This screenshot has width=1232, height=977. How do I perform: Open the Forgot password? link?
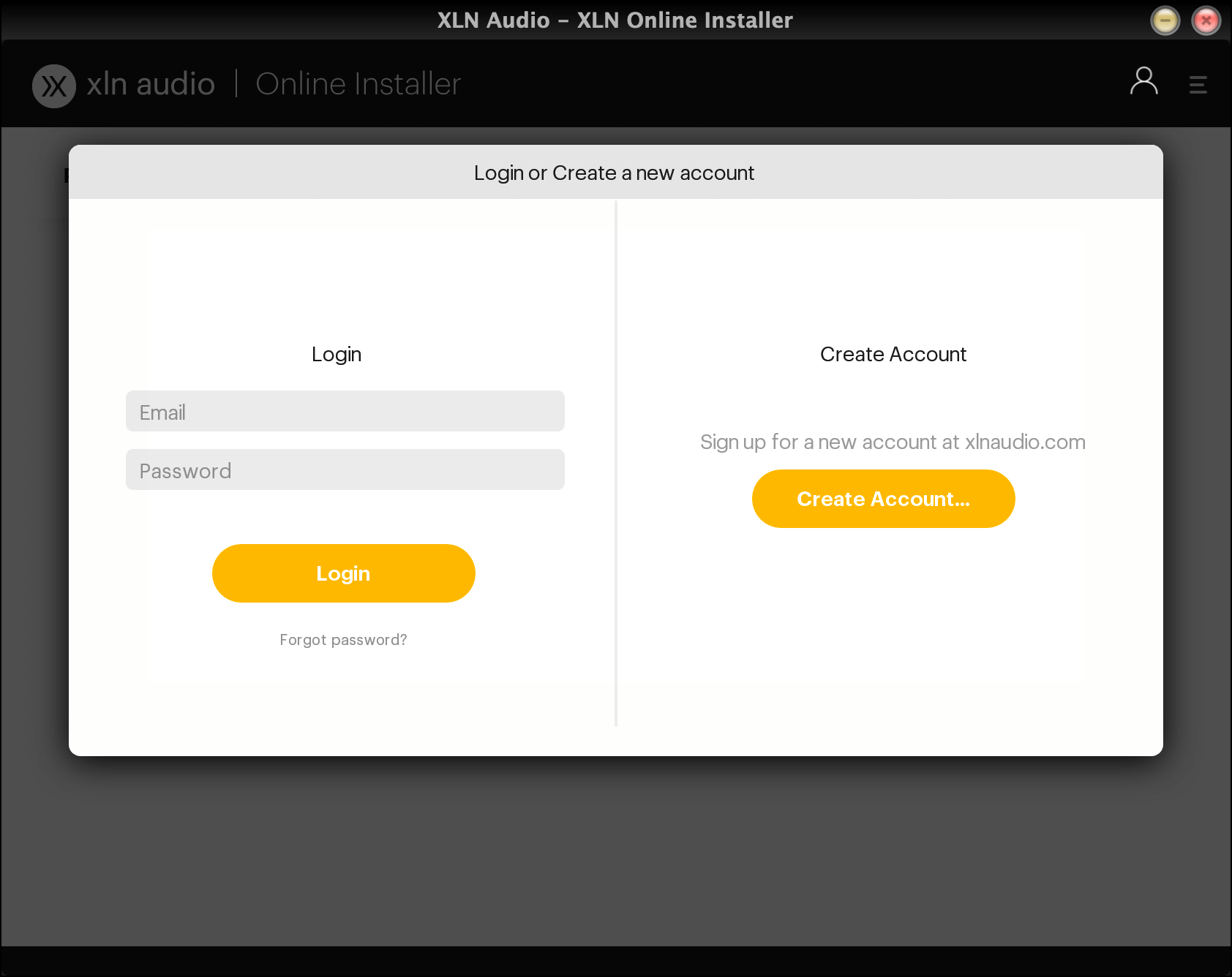tap(343, 640)
